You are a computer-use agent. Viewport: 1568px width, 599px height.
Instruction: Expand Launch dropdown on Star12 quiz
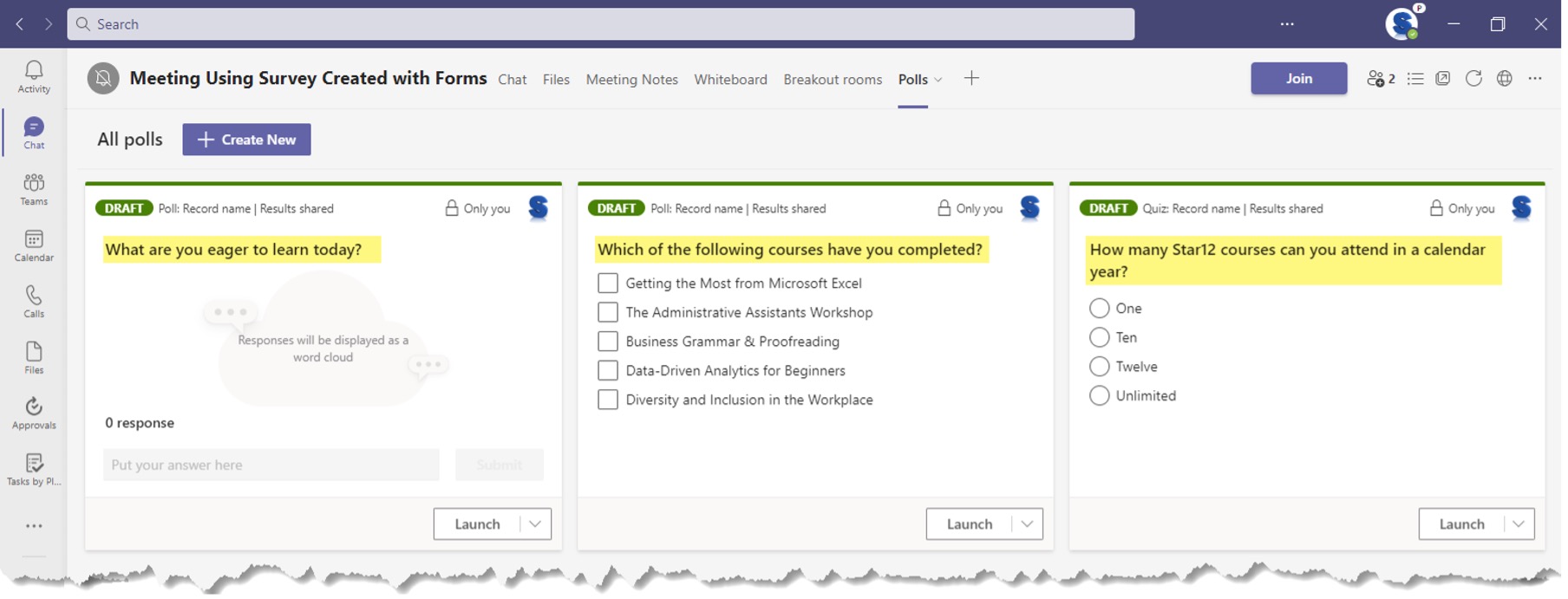pos(1519,524)
